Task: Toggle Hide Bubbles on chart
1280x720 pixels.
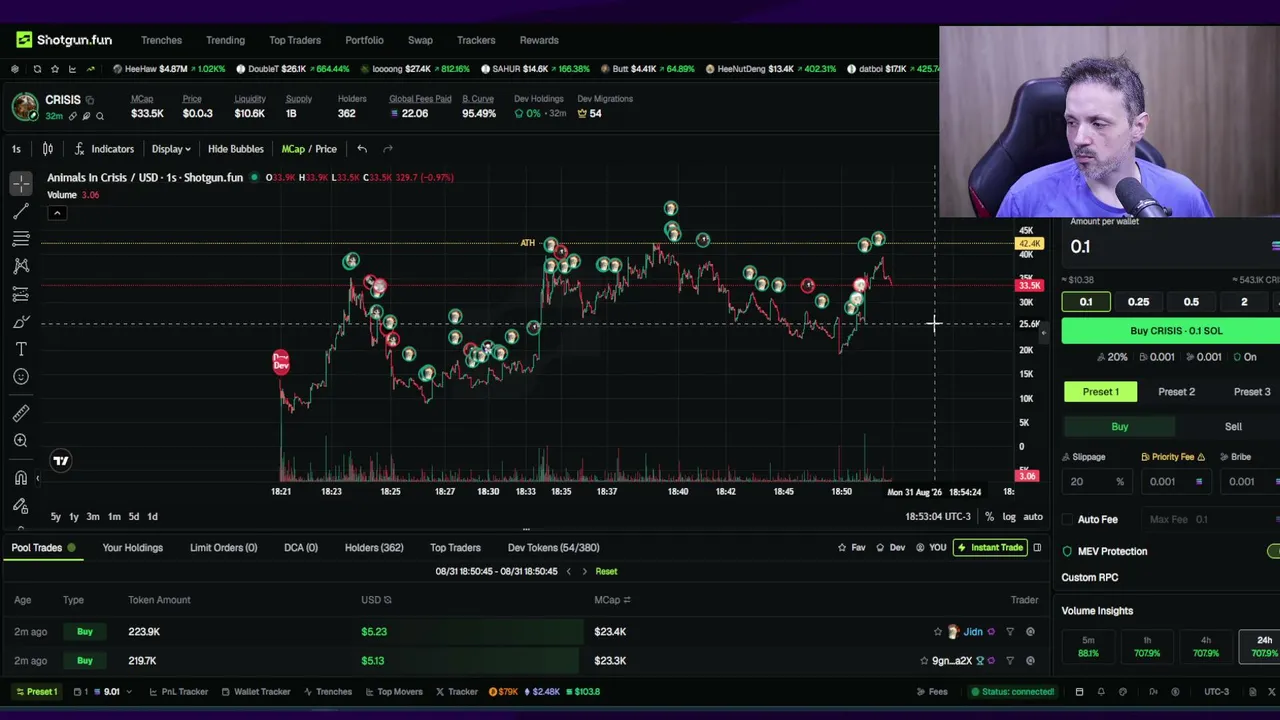Action: (236, 149)
